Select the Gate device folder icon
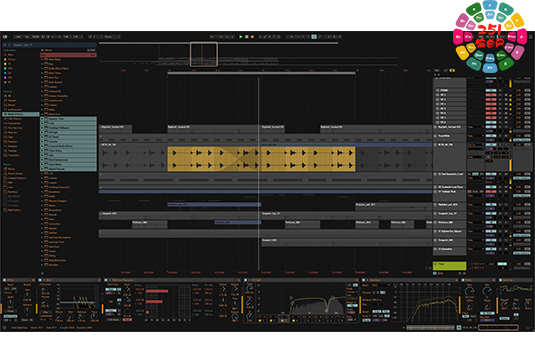The width and height of the screenshot is (535, 363). (x=46, y=155)
